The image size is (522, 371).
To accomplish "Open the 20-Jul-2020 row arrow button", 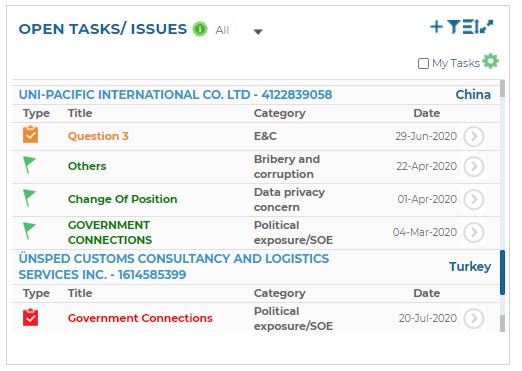I will (x=474, y=318).
